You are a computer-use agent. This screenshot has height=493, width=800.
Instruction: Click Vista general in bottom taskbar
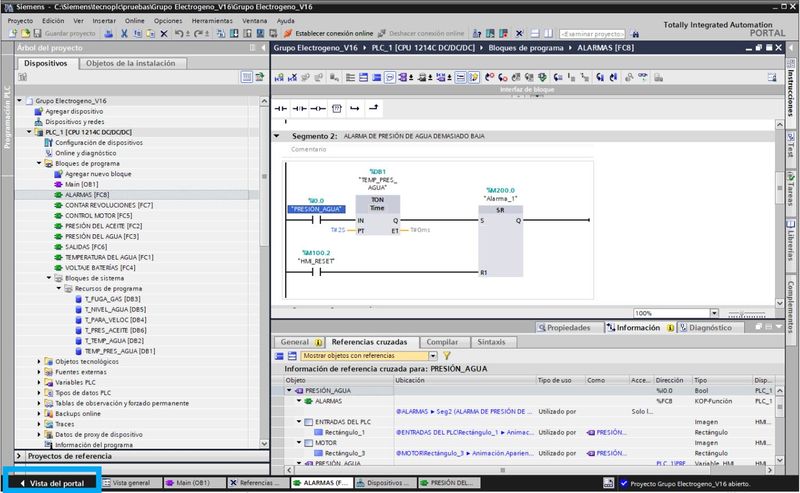coord(131,483)
